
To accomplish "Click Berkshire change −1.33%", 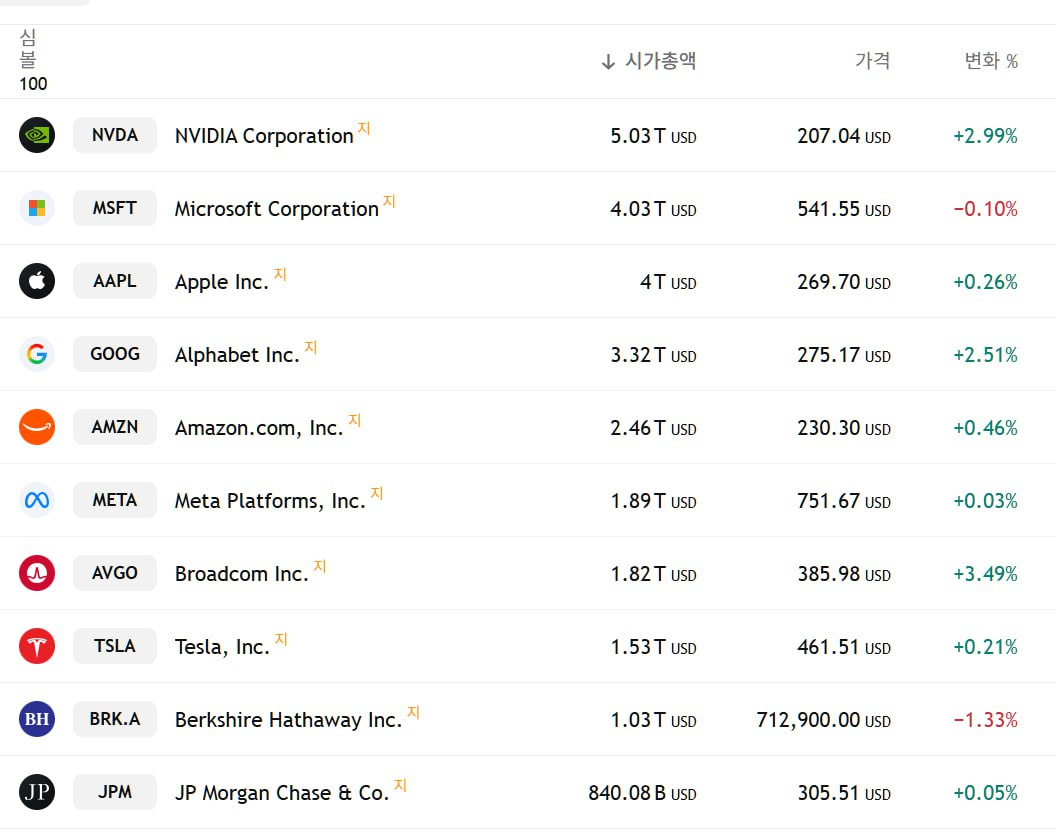I will click(x=985, y=720).
